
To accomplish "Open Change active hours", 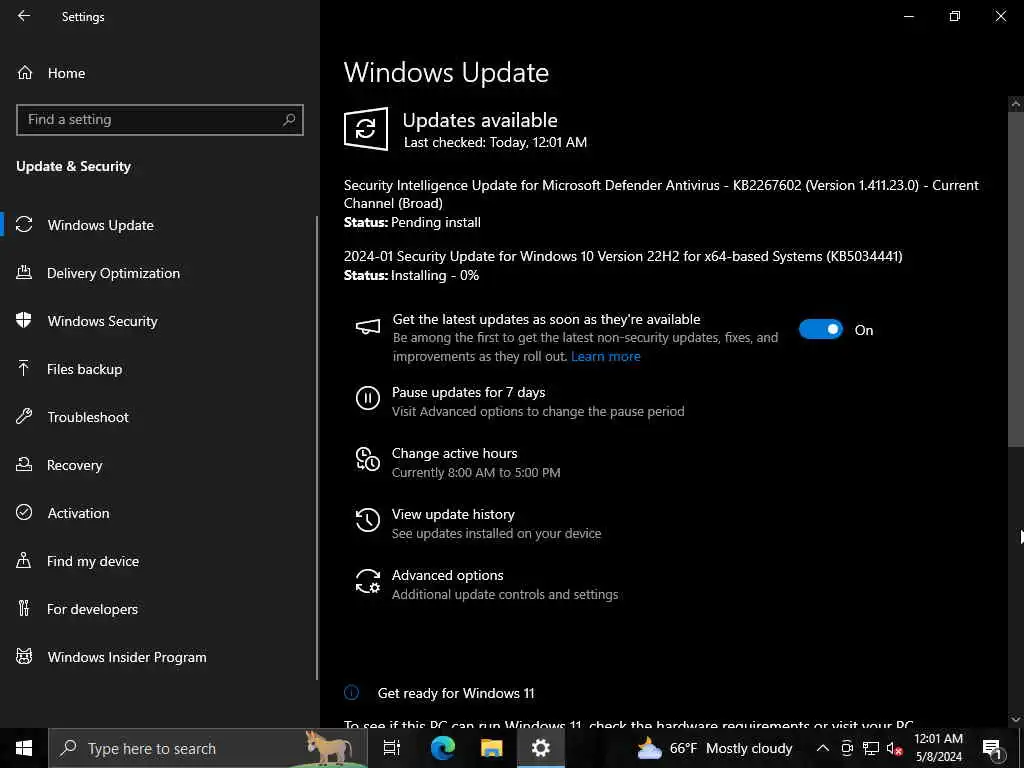I will pos(455,453).
